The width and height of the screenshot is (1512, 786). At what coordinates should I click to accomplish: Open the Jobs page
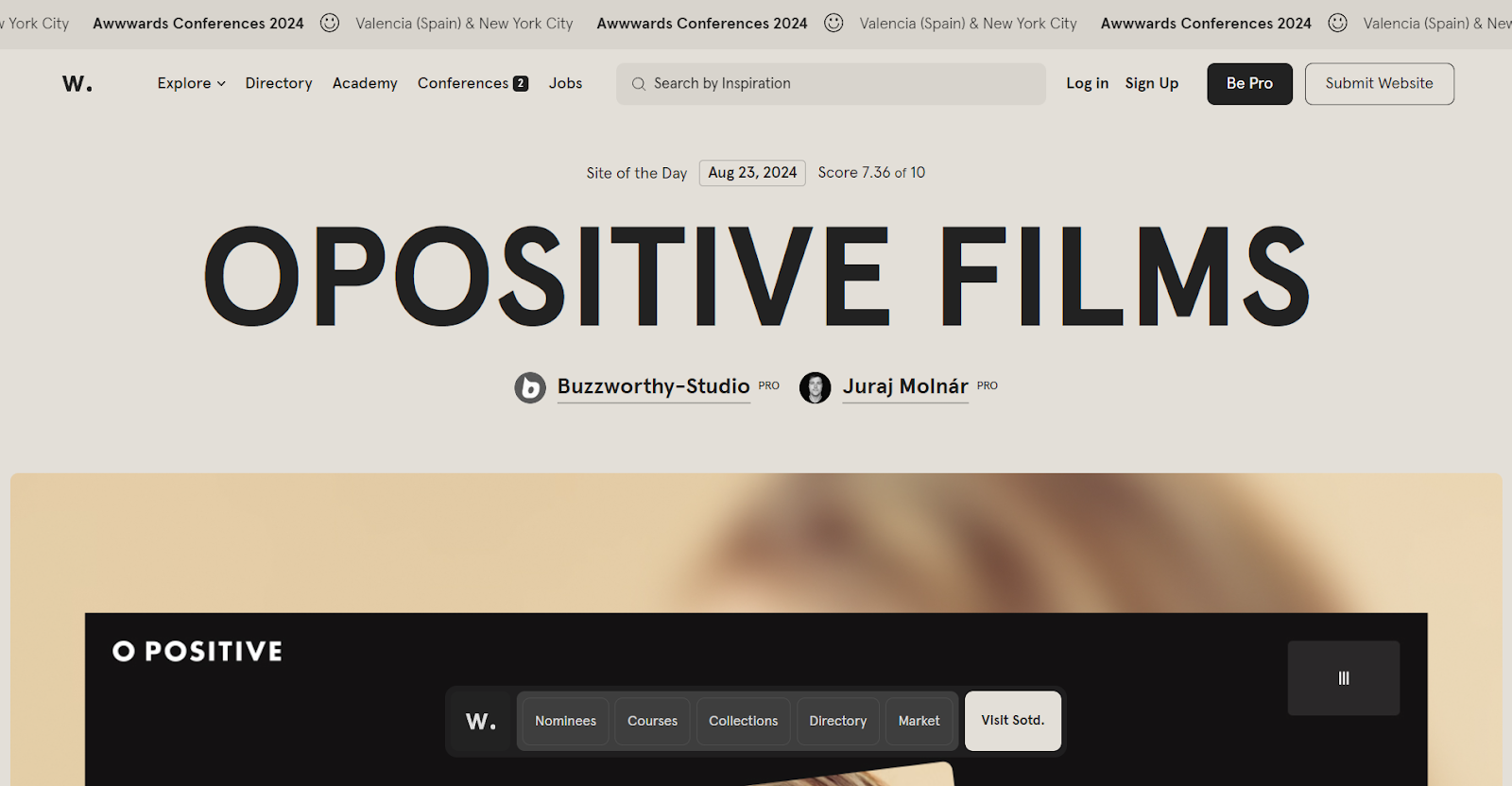tap(565, 83)
